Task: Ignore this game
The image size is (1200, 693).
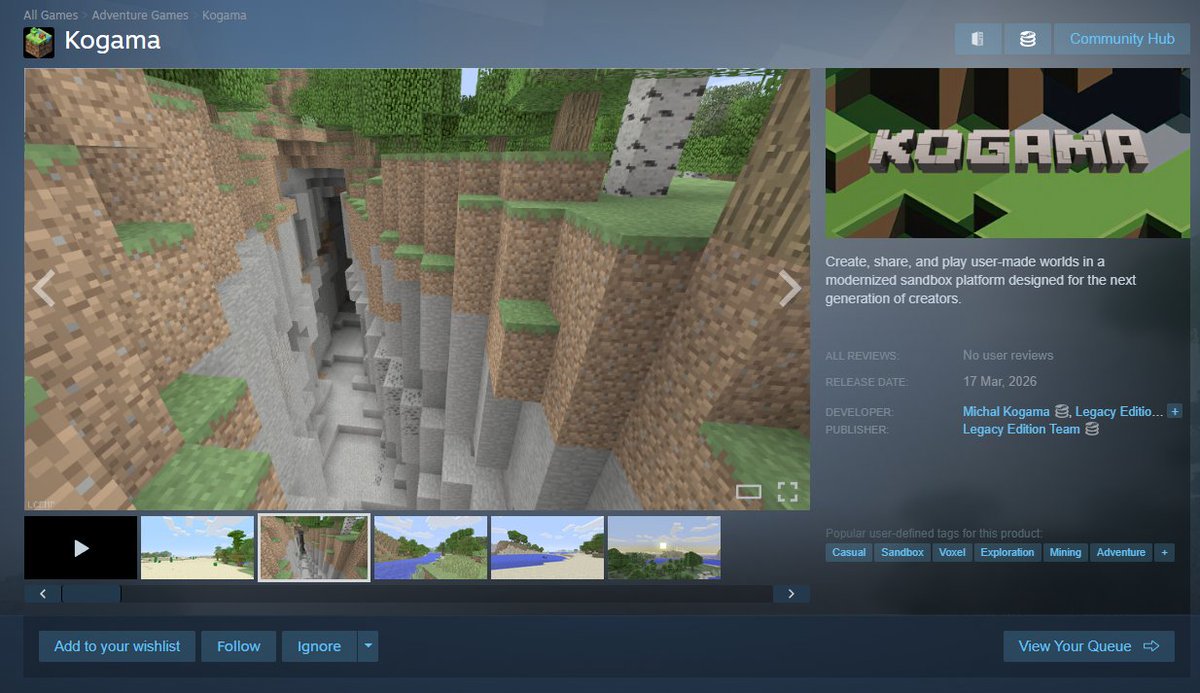Action: click(319, 646)
